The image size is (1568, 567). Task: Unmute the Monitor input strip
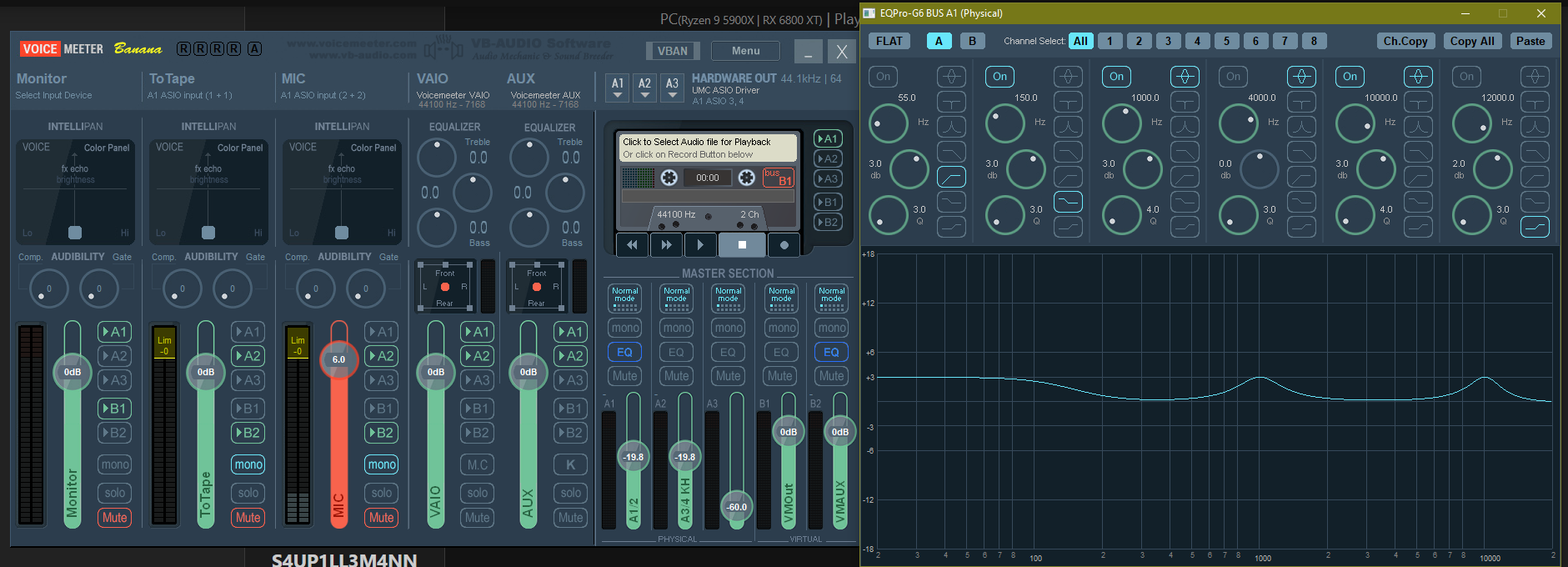pos(115,518)
